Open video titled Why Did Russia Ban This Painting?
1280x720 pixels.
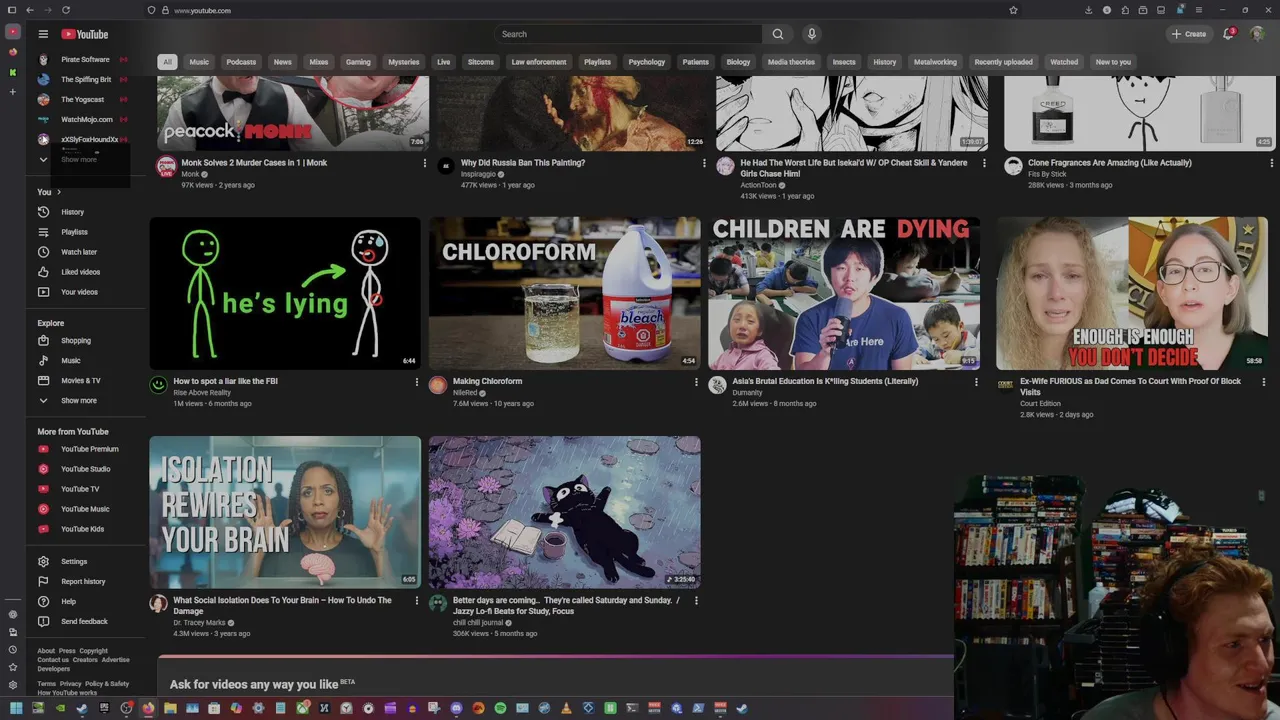(523, 163)
